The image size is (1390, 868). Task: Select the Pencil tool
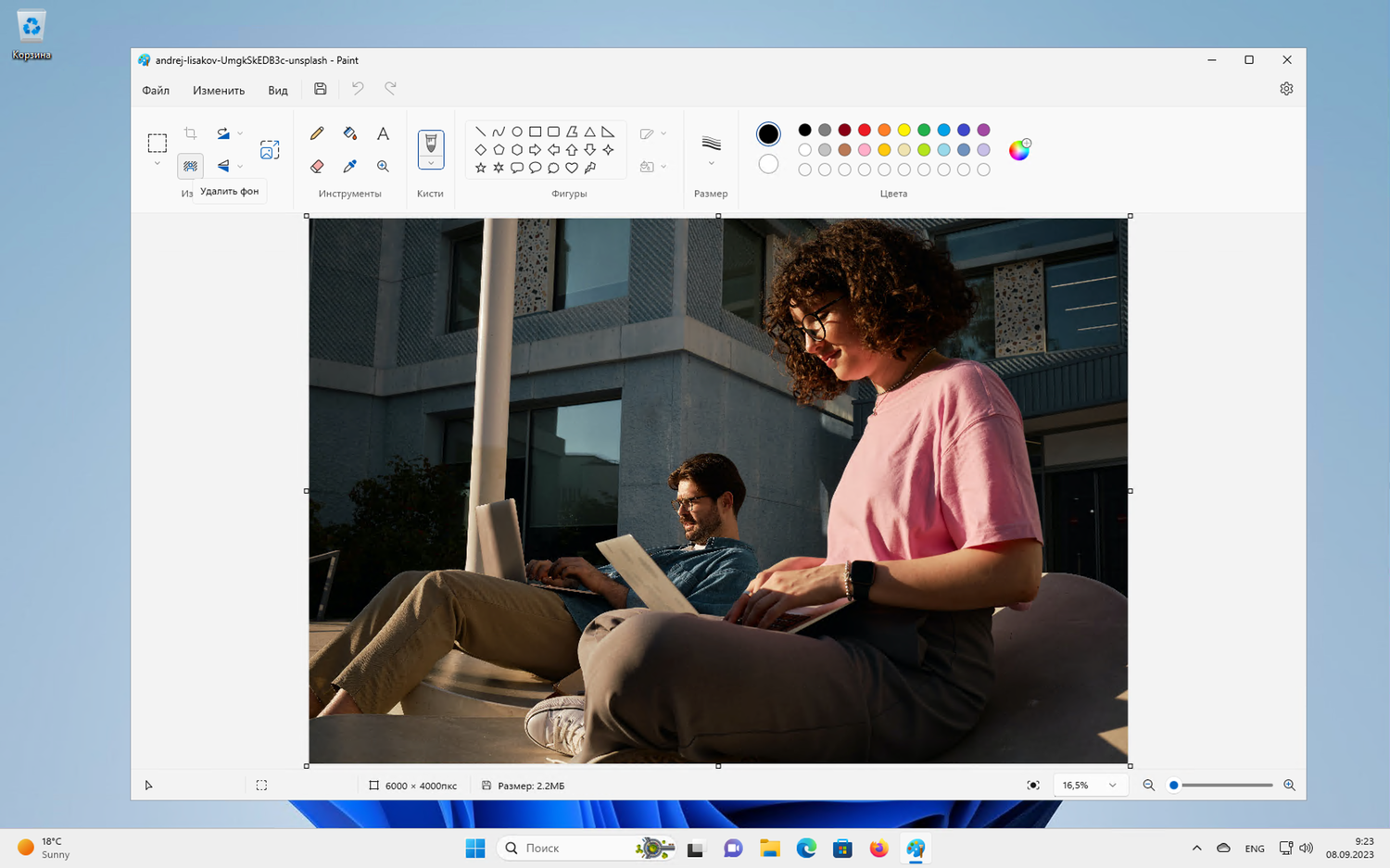pyautogui.click(x=317, y=133)
